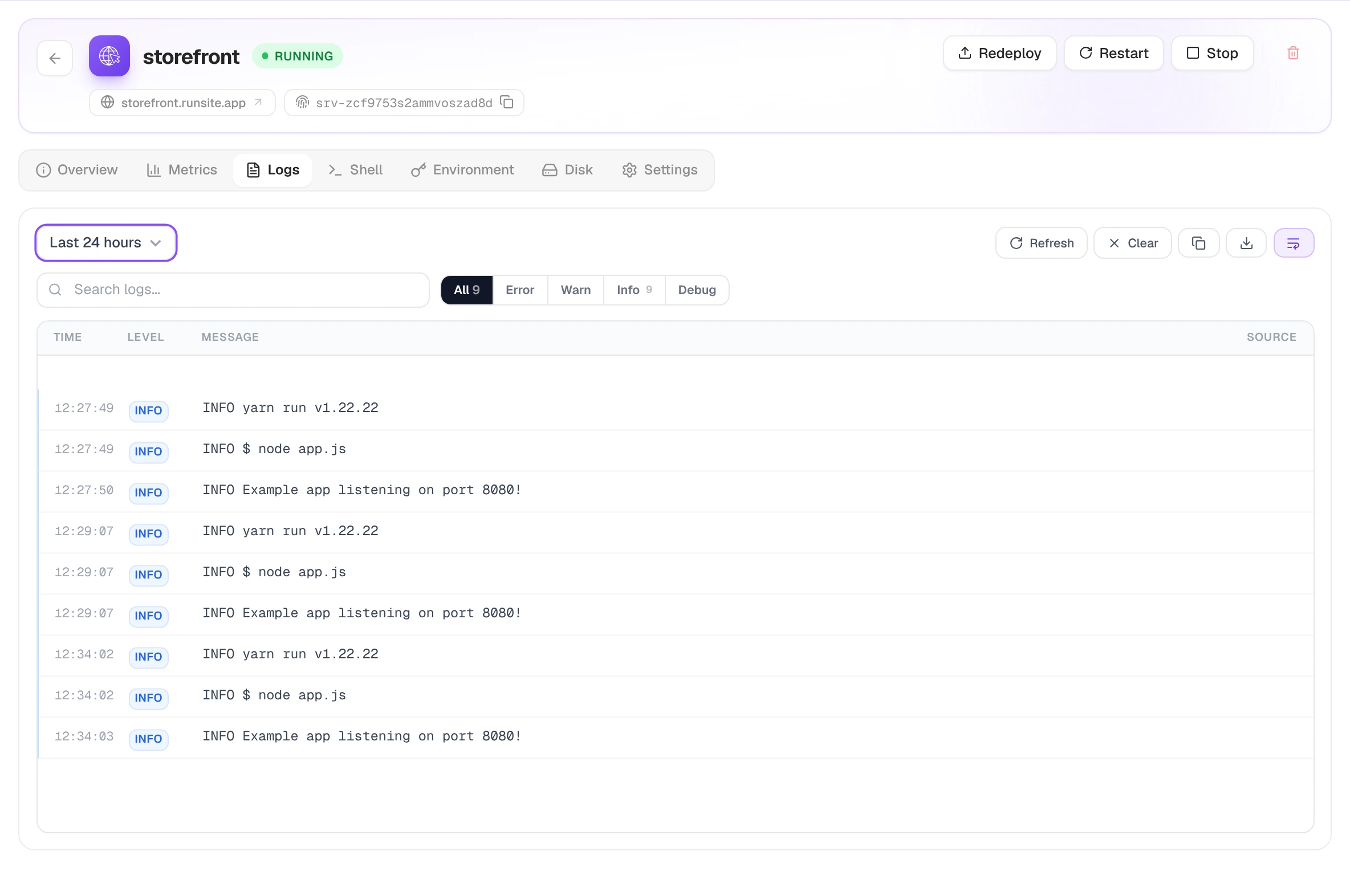Switch to the Overview tab
The height and width of the screenshot is (896, 1350).
[x=76, y=170]
